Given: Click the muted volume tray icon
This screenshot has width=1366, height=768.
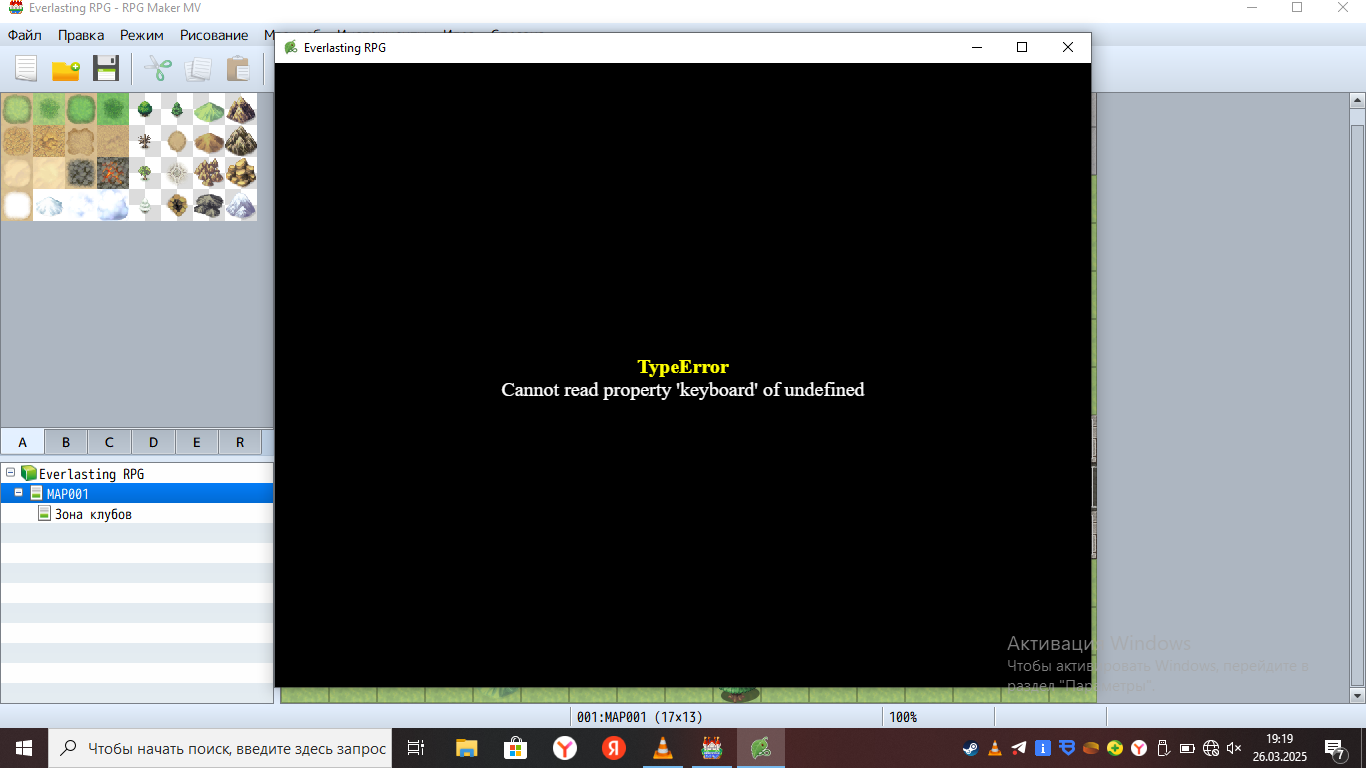Looking at the screenshot, I should [x=1234, y=748].
